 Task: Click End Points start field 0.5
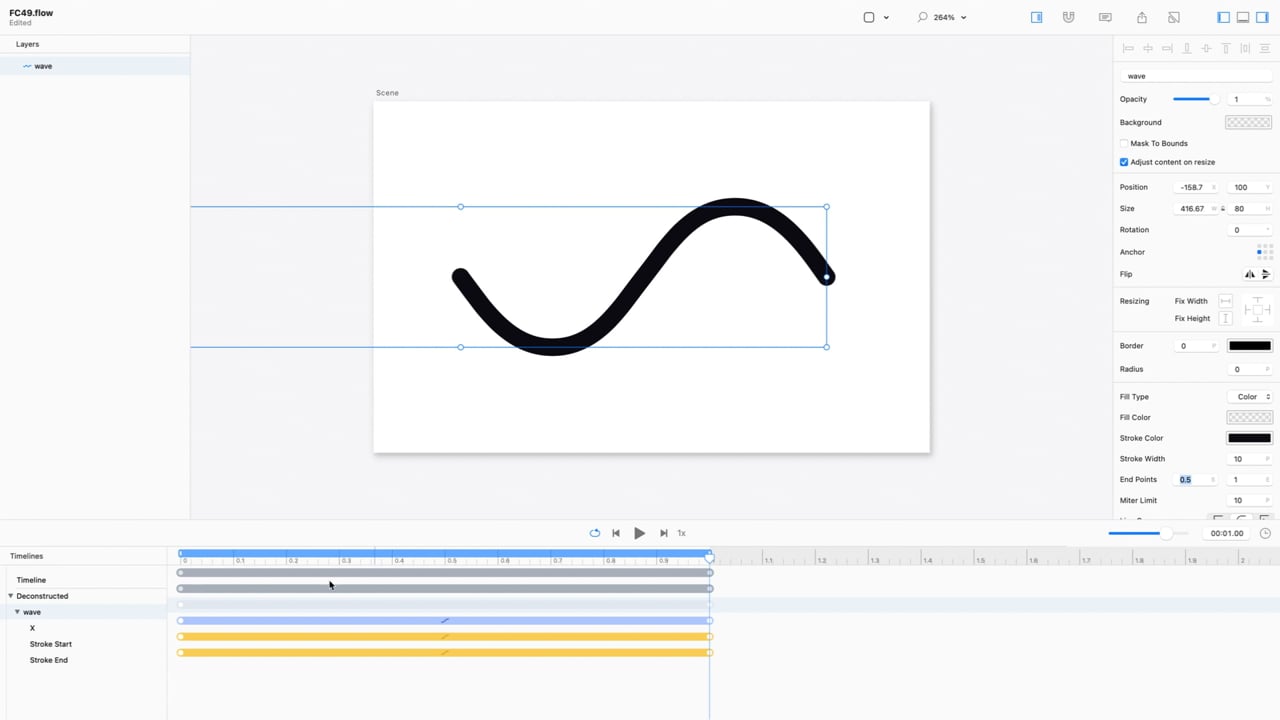pyautogui.click(x=1195, y=480)
